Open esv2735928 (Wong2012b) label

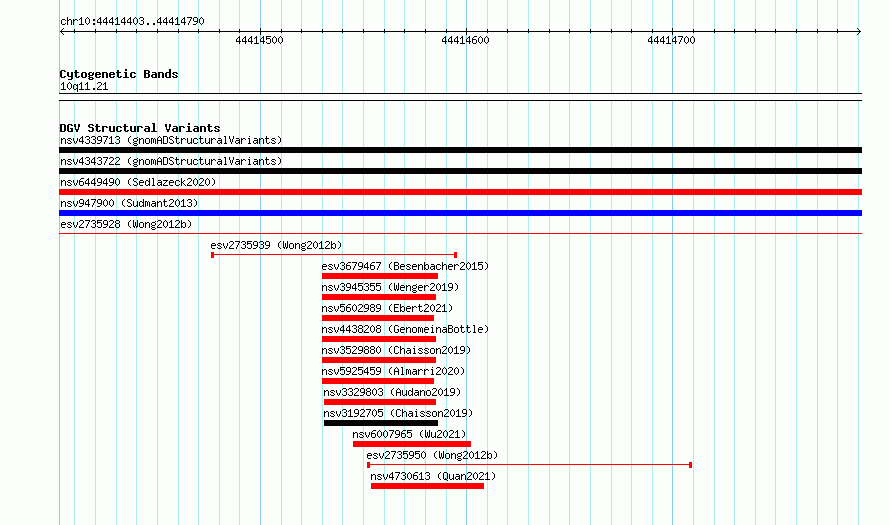coord(126,224)
